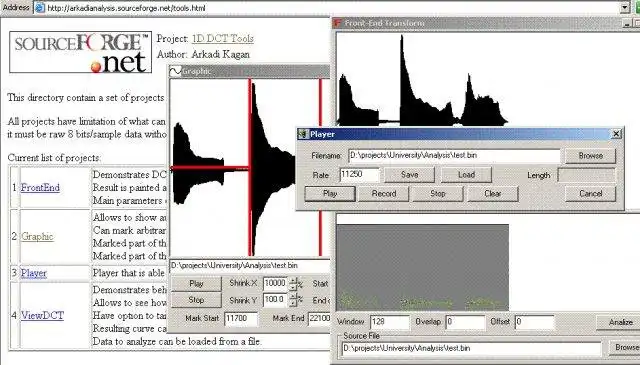Click the Front-End Transform envelope plot
The height and width of the screenshot is (365, 640).
(x=488, y=79)
